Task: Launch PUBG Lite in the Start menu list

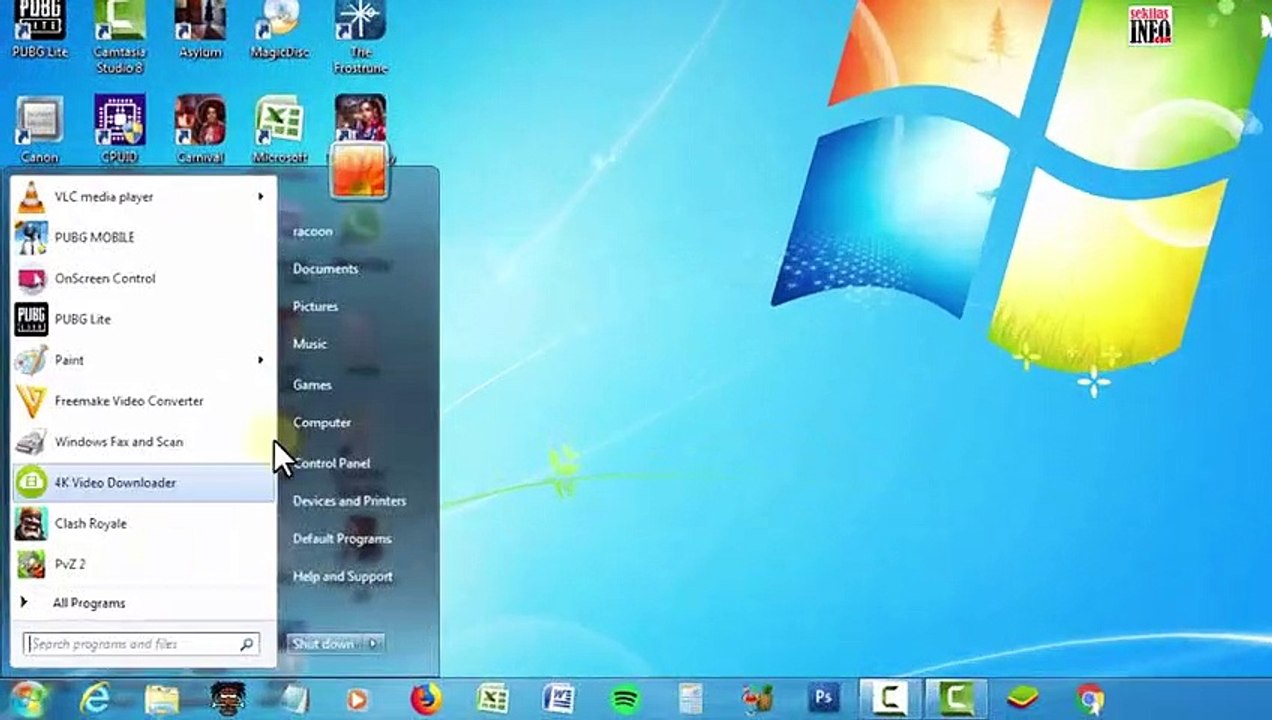Action: tap(143, 319)
